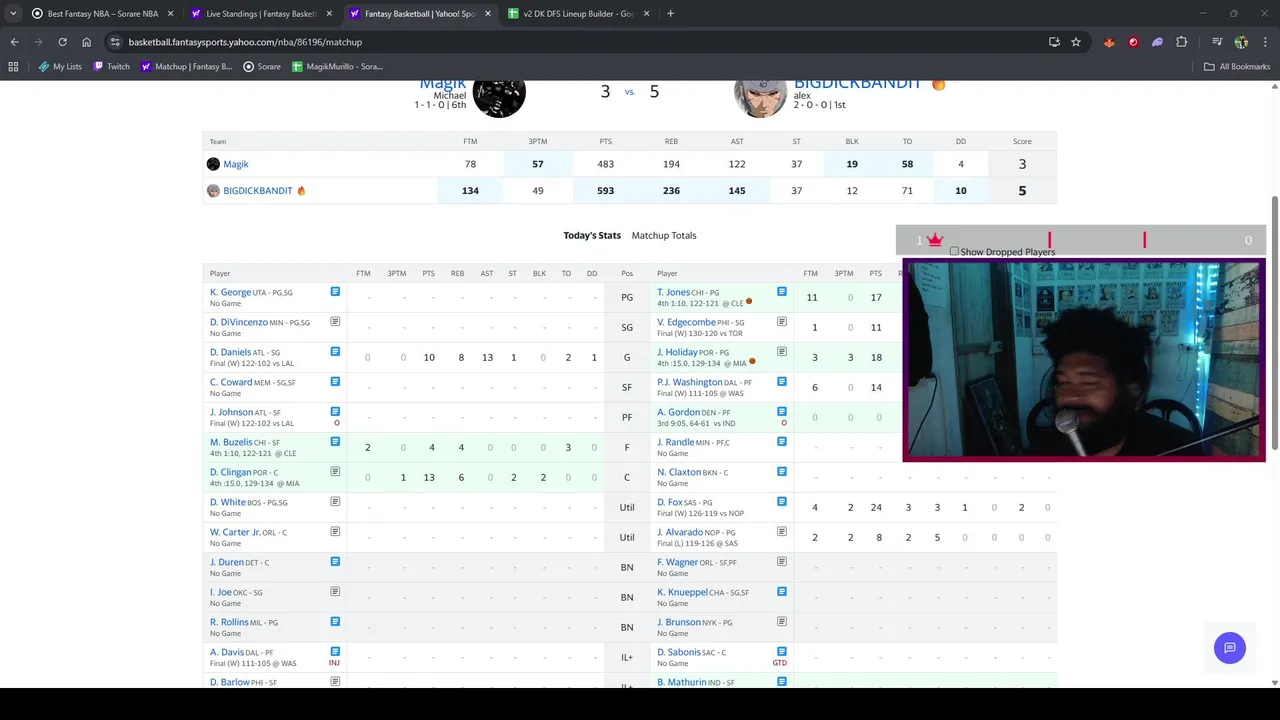Open player notes icon for D. Clingan
1280x720 pixels.
point(335,472)
